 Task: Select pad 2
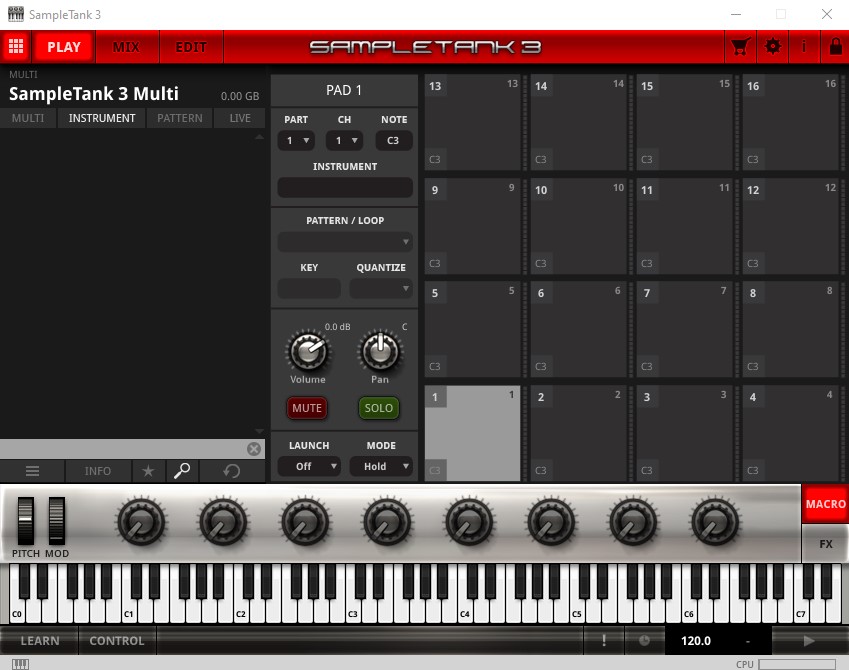[x=578, y=433]
